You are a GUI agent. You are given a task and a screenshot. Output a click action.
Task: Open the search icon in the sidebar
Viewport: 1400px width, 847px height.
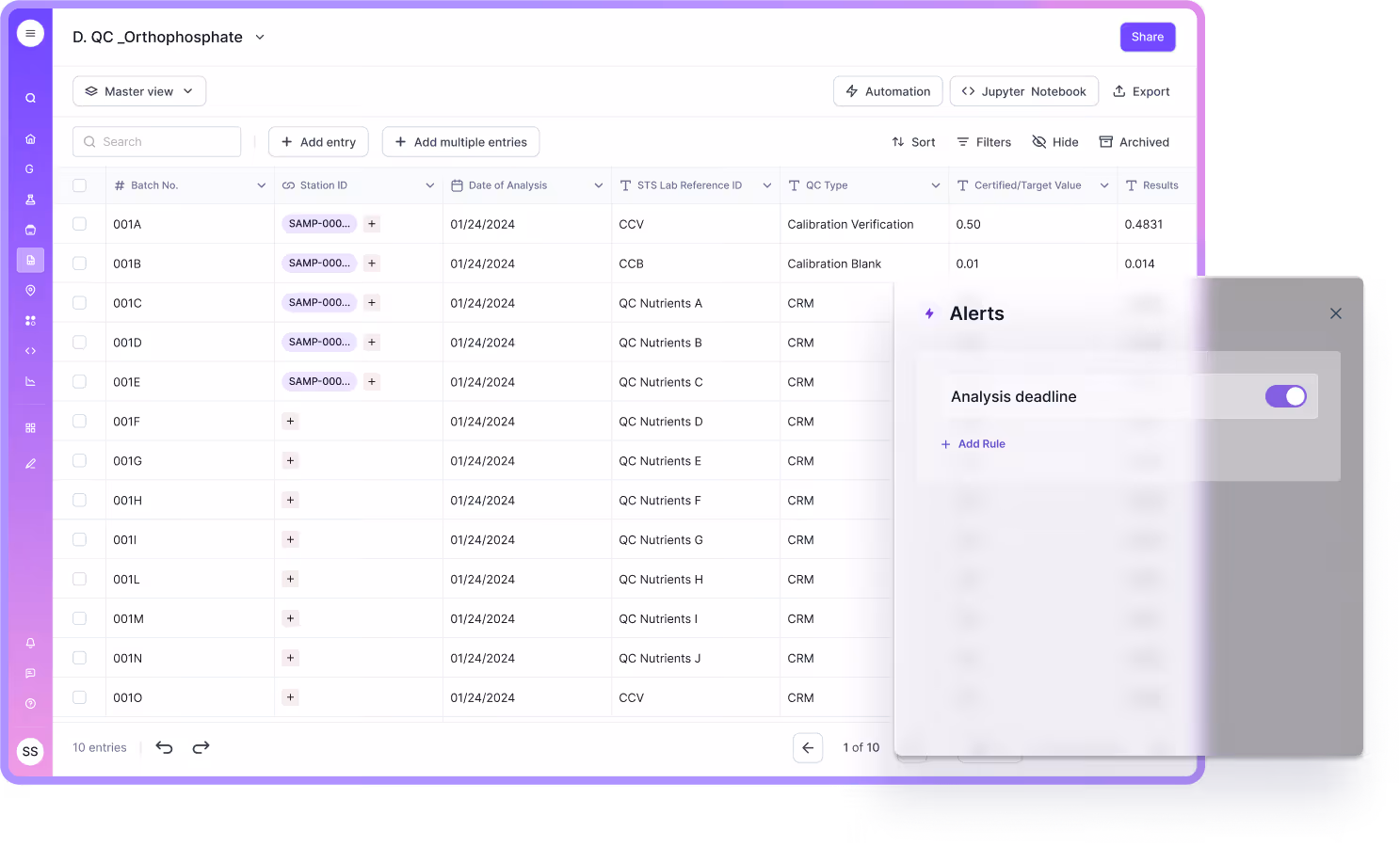point(29,97)
